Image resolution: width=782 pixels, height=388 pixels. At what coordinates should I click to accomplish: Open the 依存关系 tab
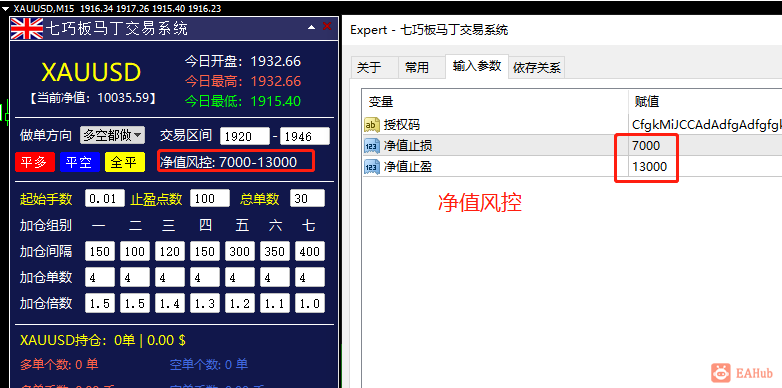click(537, 68)
